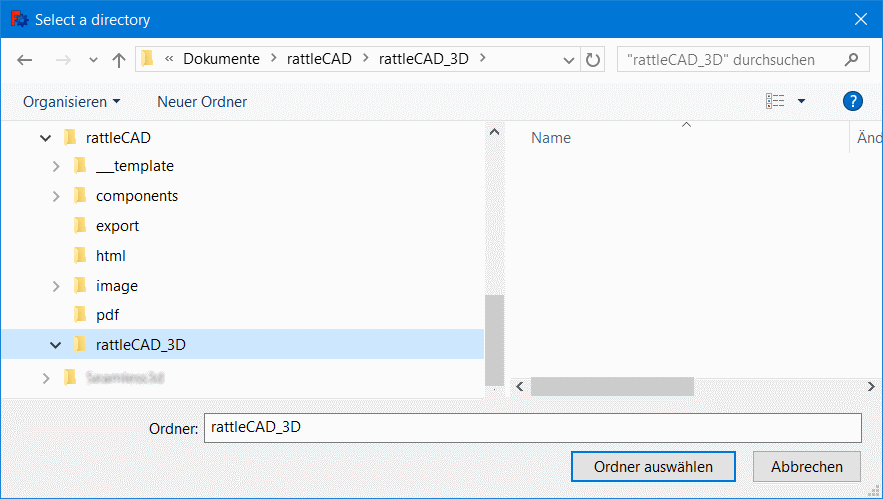Select the html folder
Viewport: 883px width, 499px height.
click(x=110, y=256)
